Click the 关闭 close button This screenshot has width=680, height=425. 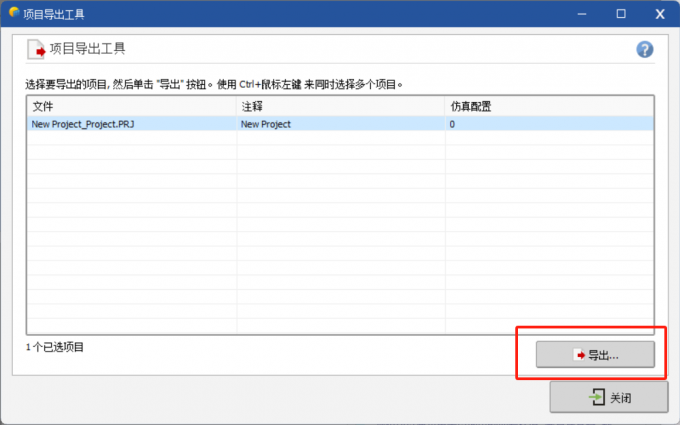tap(609, 397)
